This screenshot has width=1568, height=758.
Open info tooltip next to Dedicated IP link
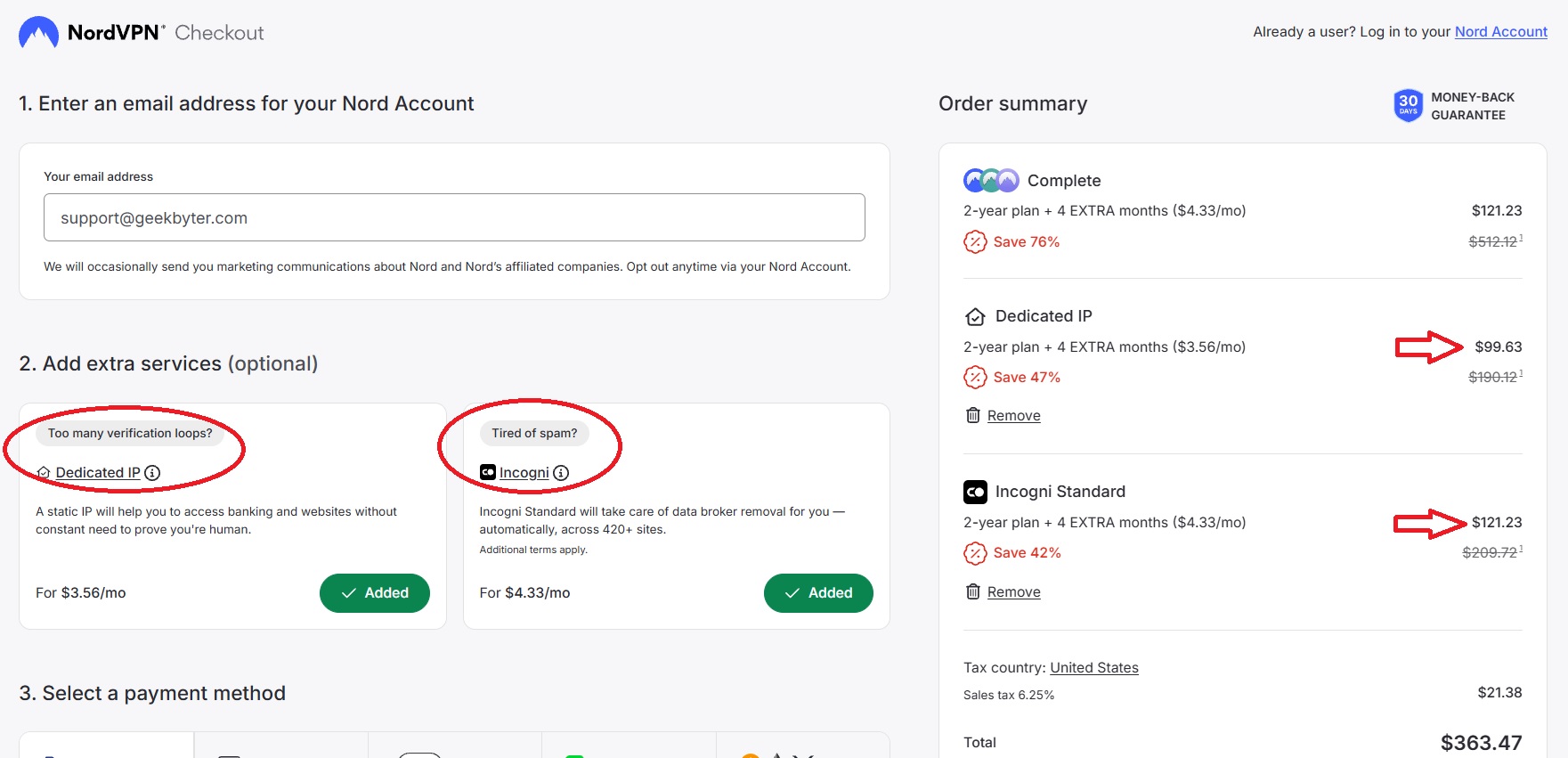tap(152, 473)
